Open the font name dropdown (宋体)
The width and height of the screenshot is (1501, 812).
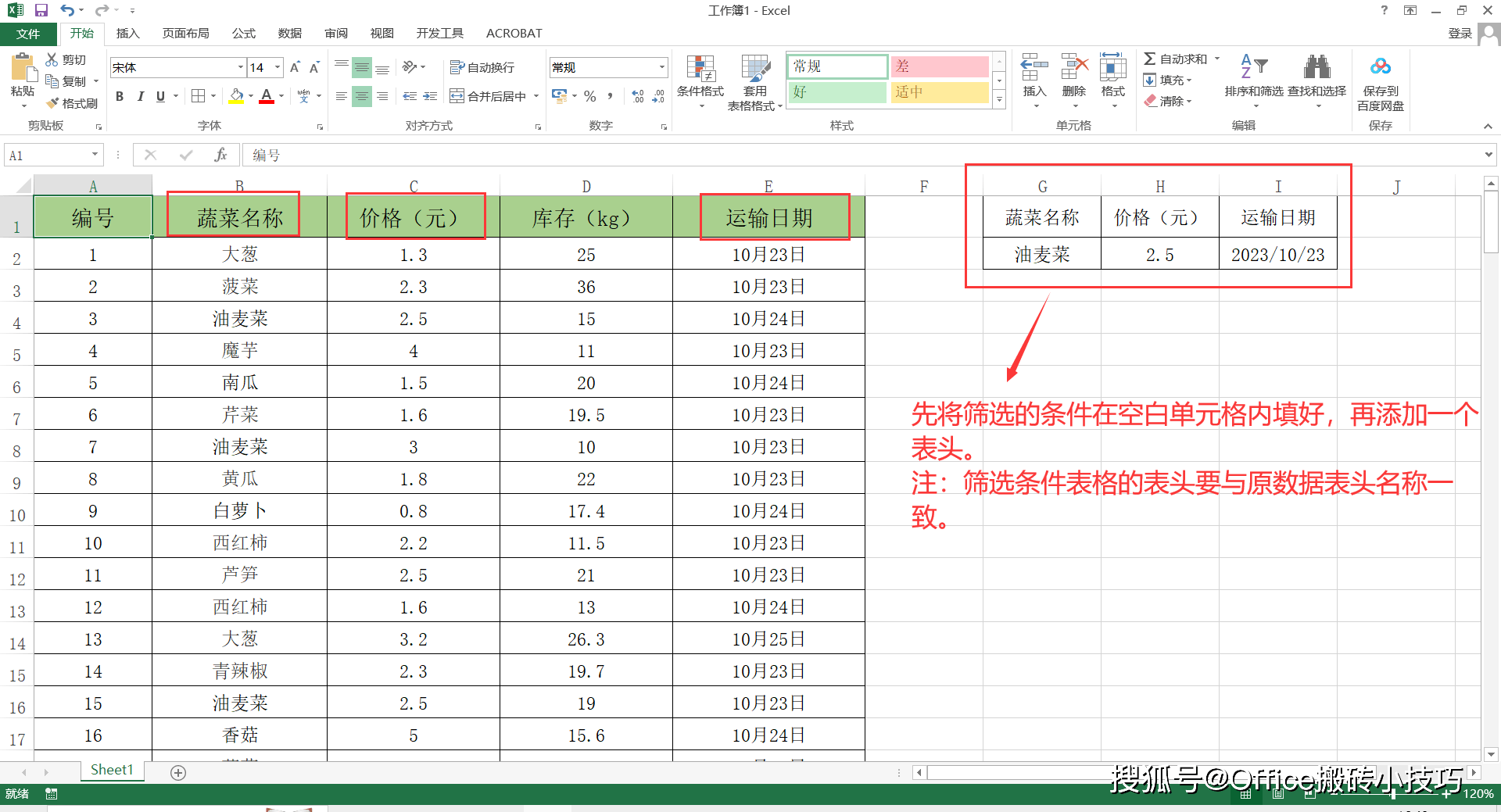coord(241,67)
